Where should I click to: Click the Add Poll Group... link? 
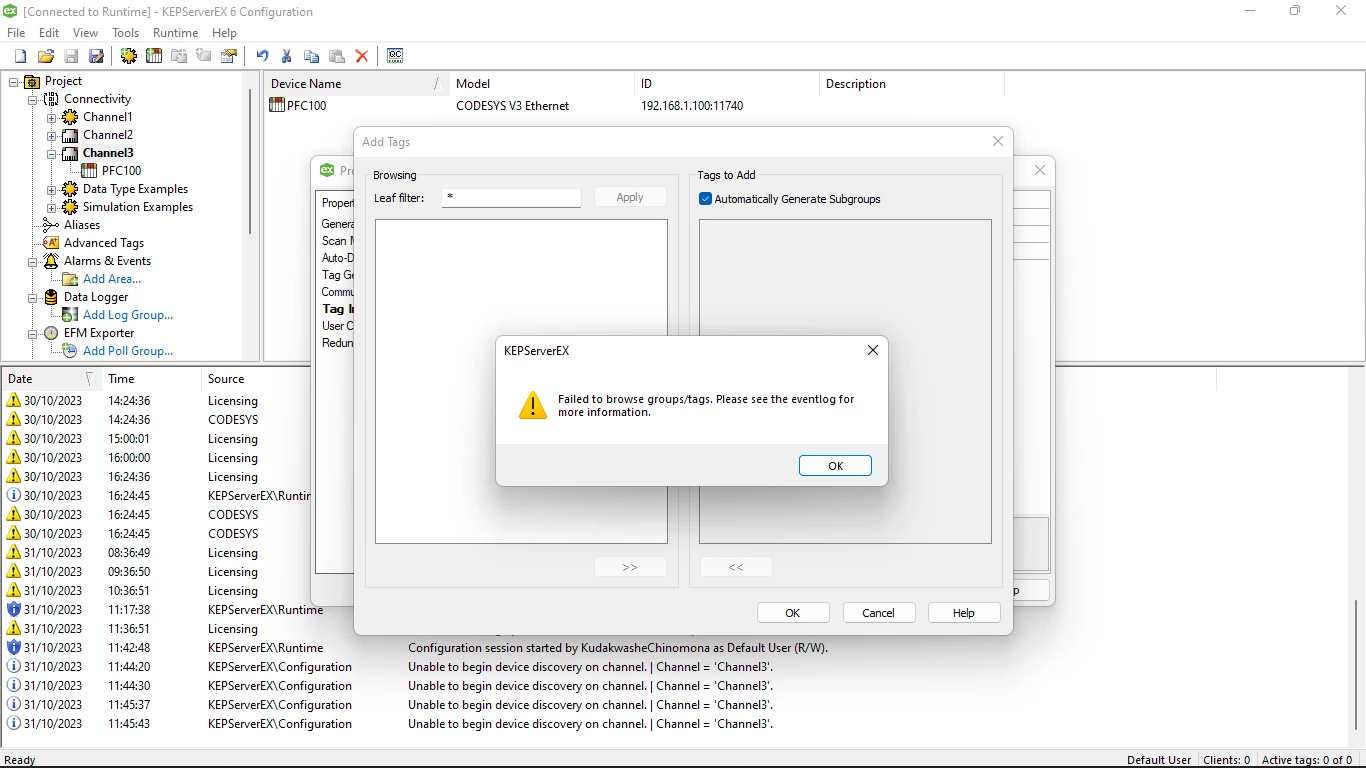(x=128, y=351)
